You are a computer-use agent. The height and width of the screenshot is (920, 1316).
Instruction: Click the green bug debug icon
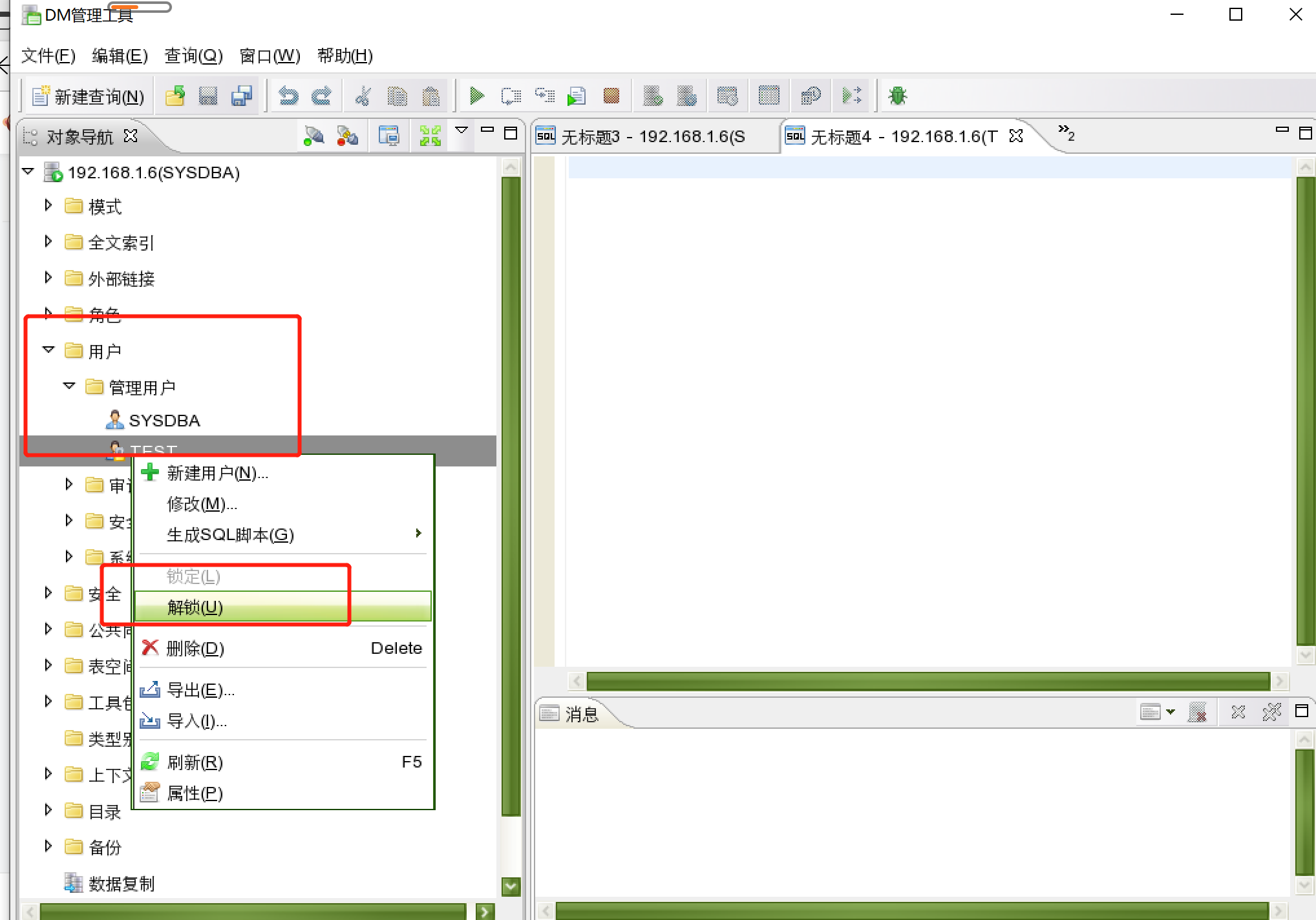897,96
